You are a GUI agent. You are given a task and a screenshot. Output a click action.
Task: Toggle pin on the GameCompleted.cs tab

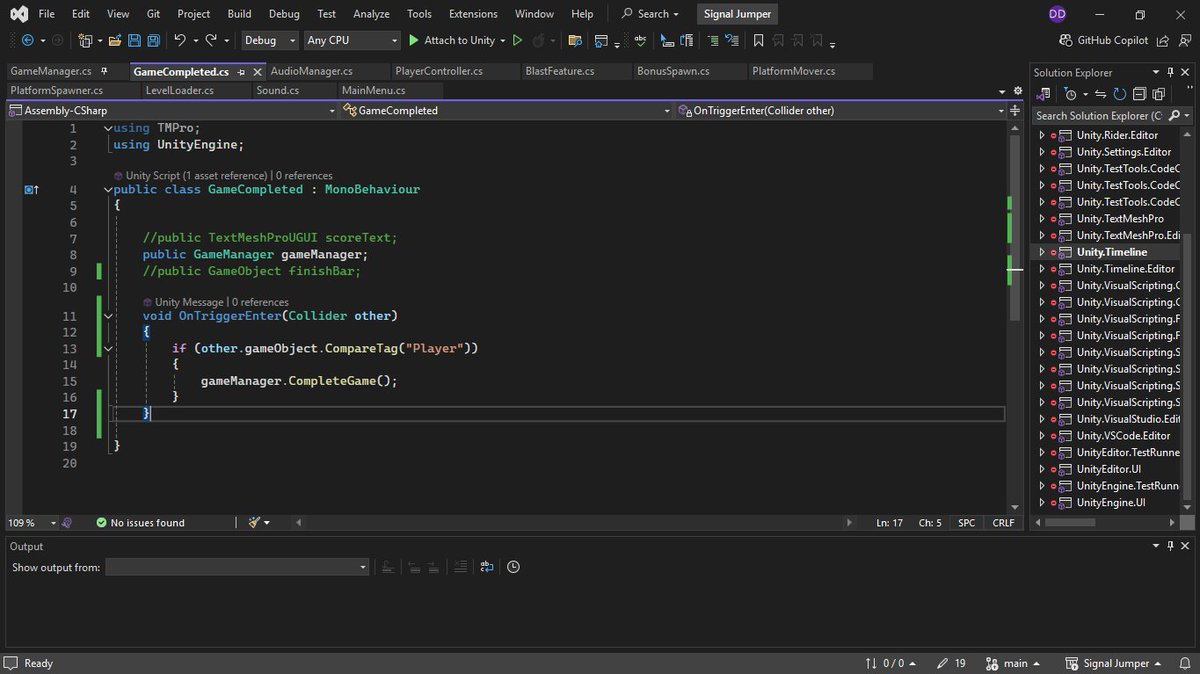point(240,71)
